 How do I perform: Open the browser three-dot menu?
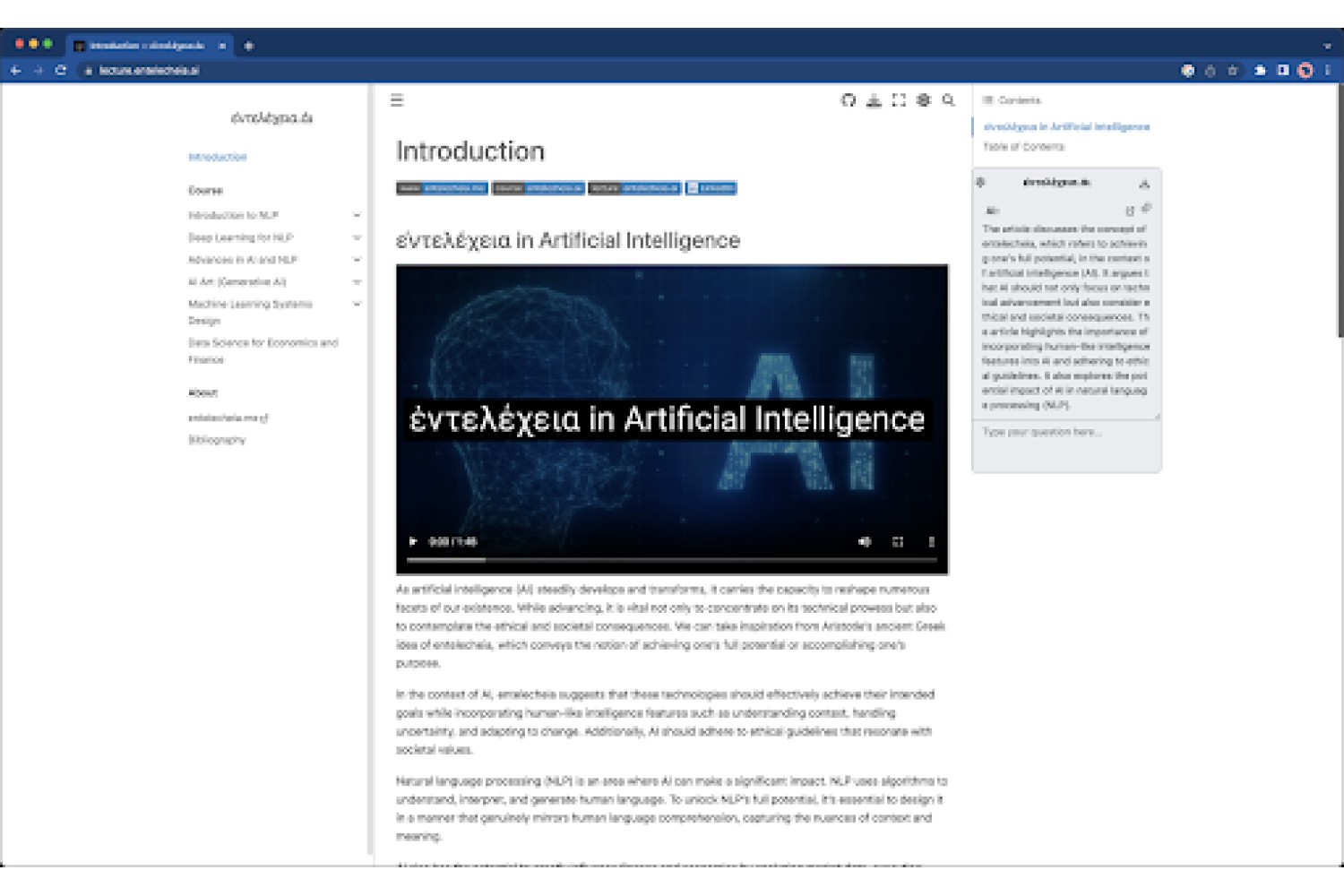1327,70
